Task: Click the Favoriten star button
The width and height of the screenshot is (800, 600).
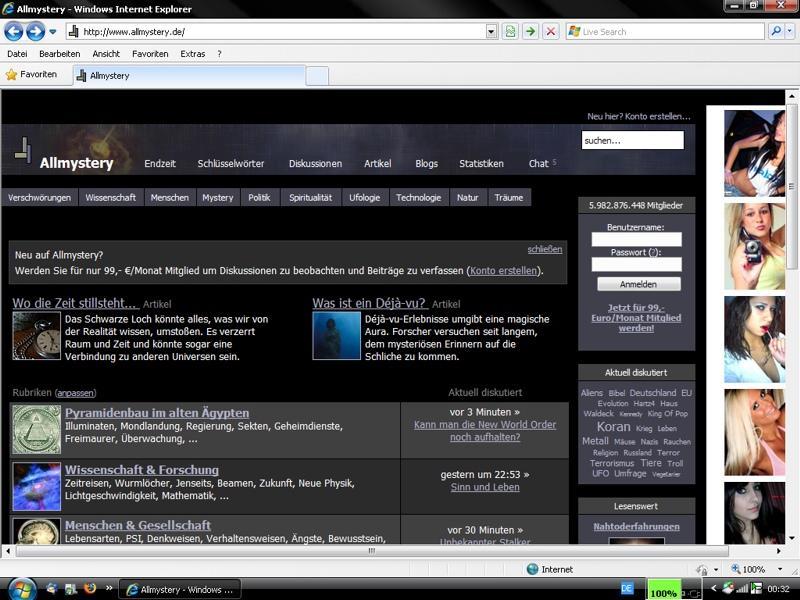Action: pyautogui.click(x=32, y=74)
